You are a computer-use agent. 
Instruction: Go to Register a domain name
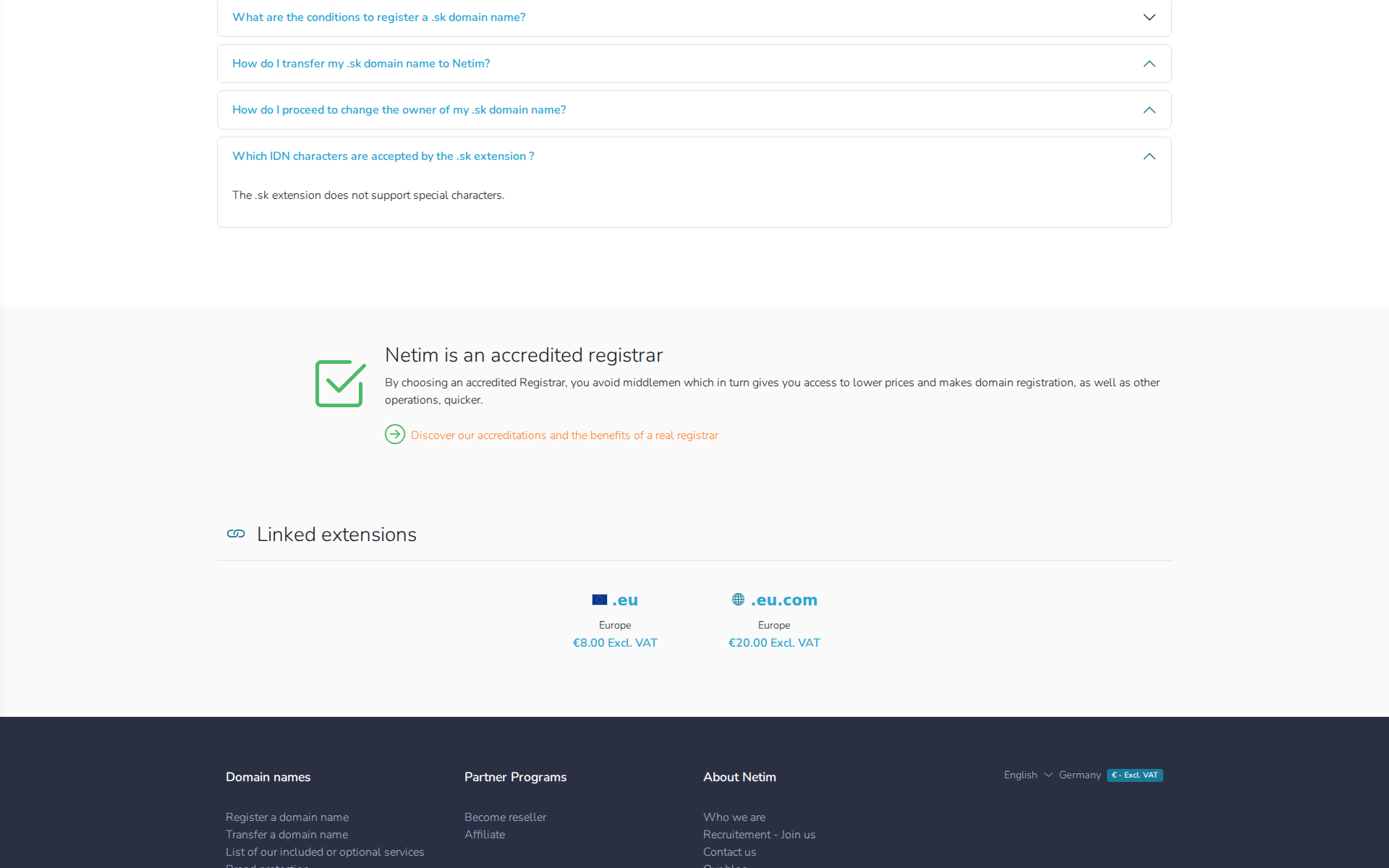coord(287,817)
